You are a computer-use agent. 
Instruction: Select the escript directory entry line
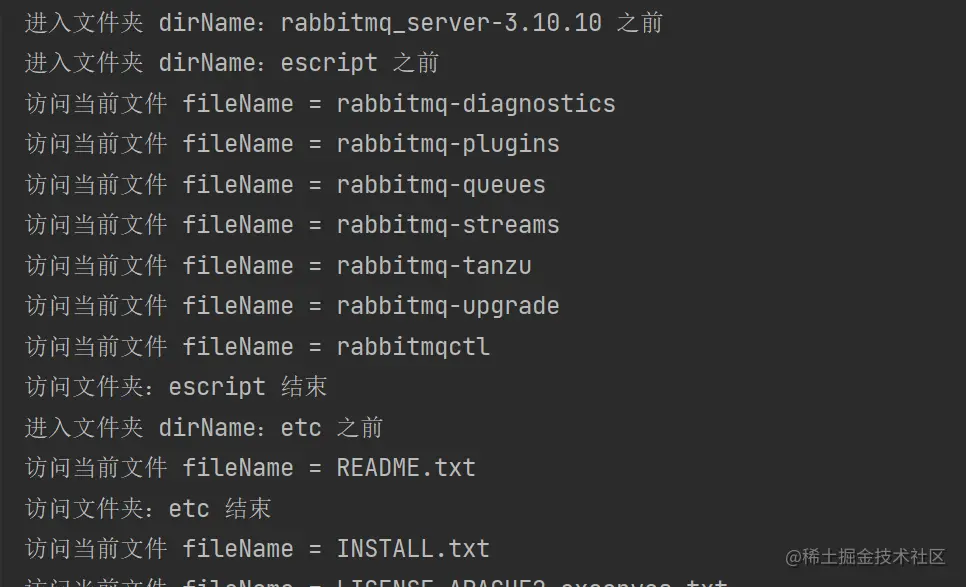[x=232, y=63]
